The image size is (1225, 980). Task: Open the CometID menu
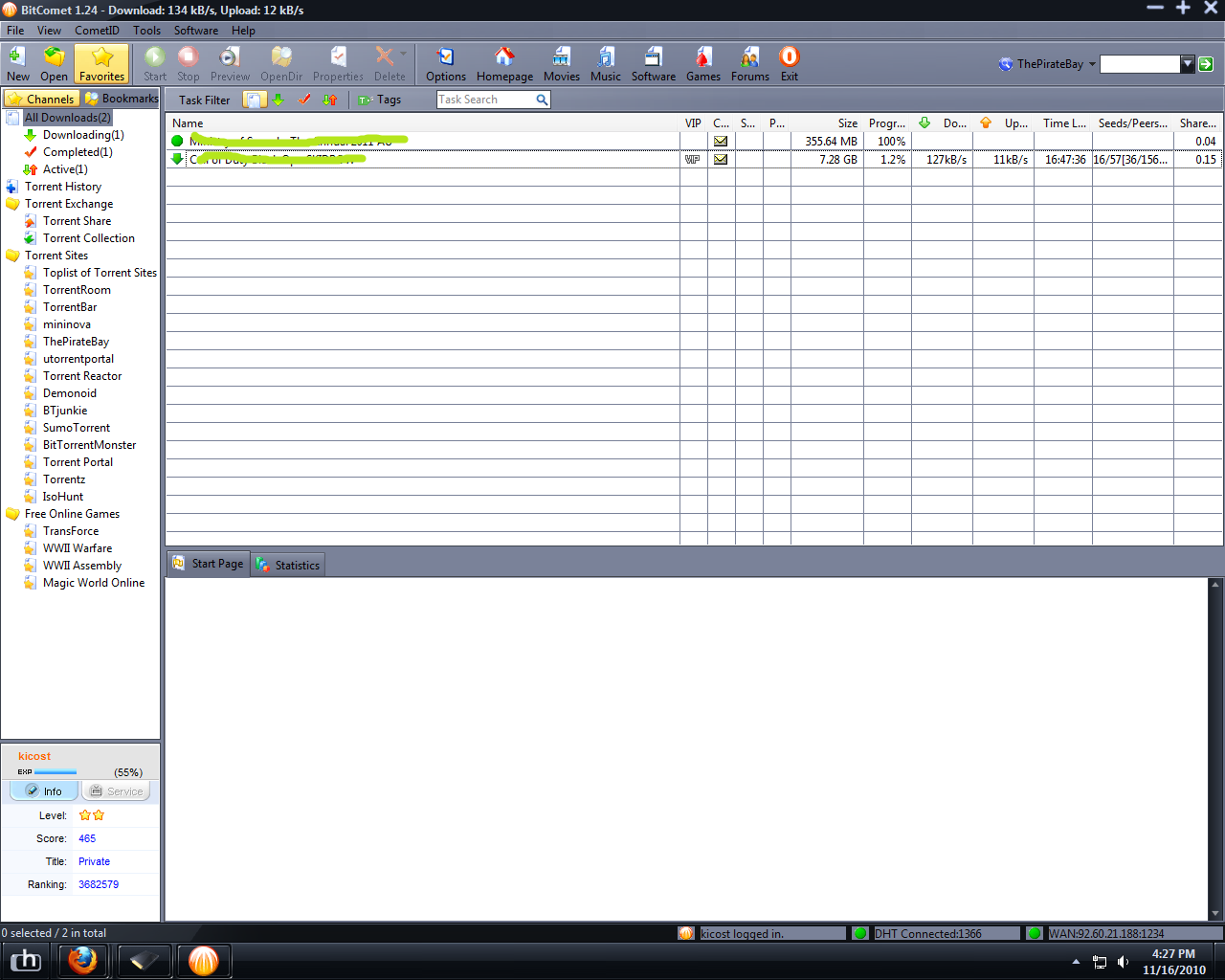97,30
